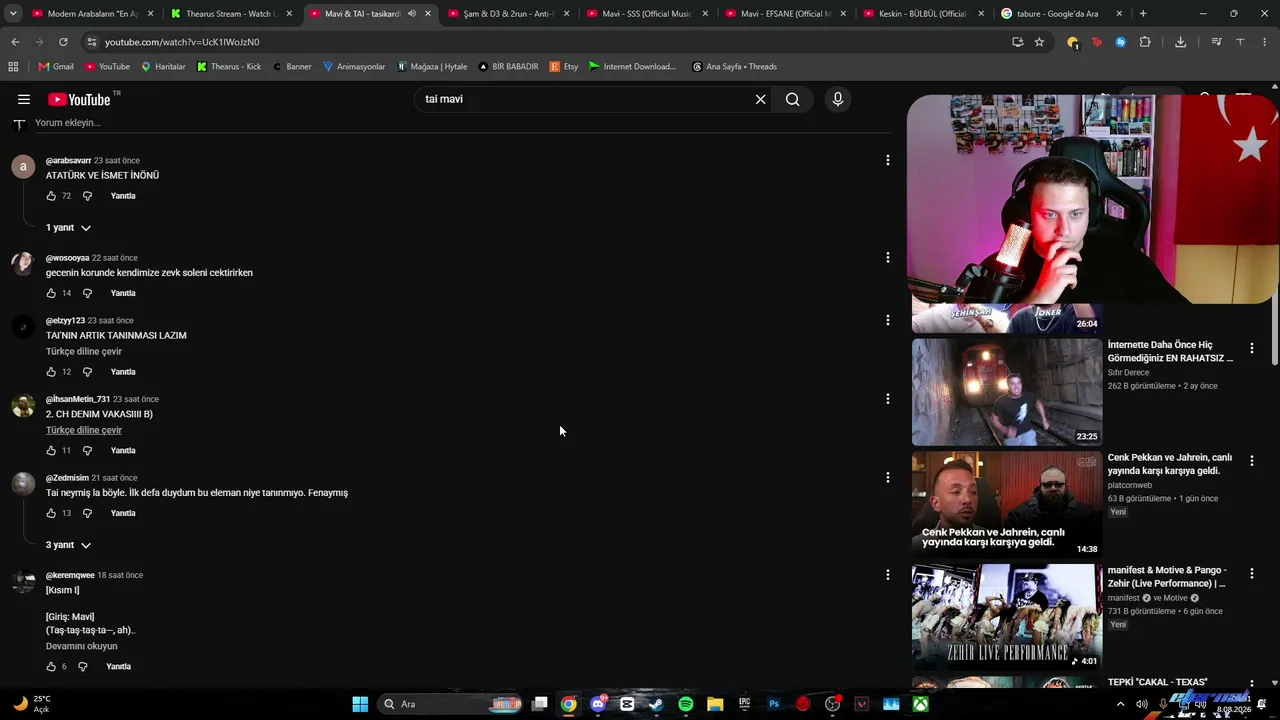
Task: Dislike the @wosooyaa comment
Action: 87,293
